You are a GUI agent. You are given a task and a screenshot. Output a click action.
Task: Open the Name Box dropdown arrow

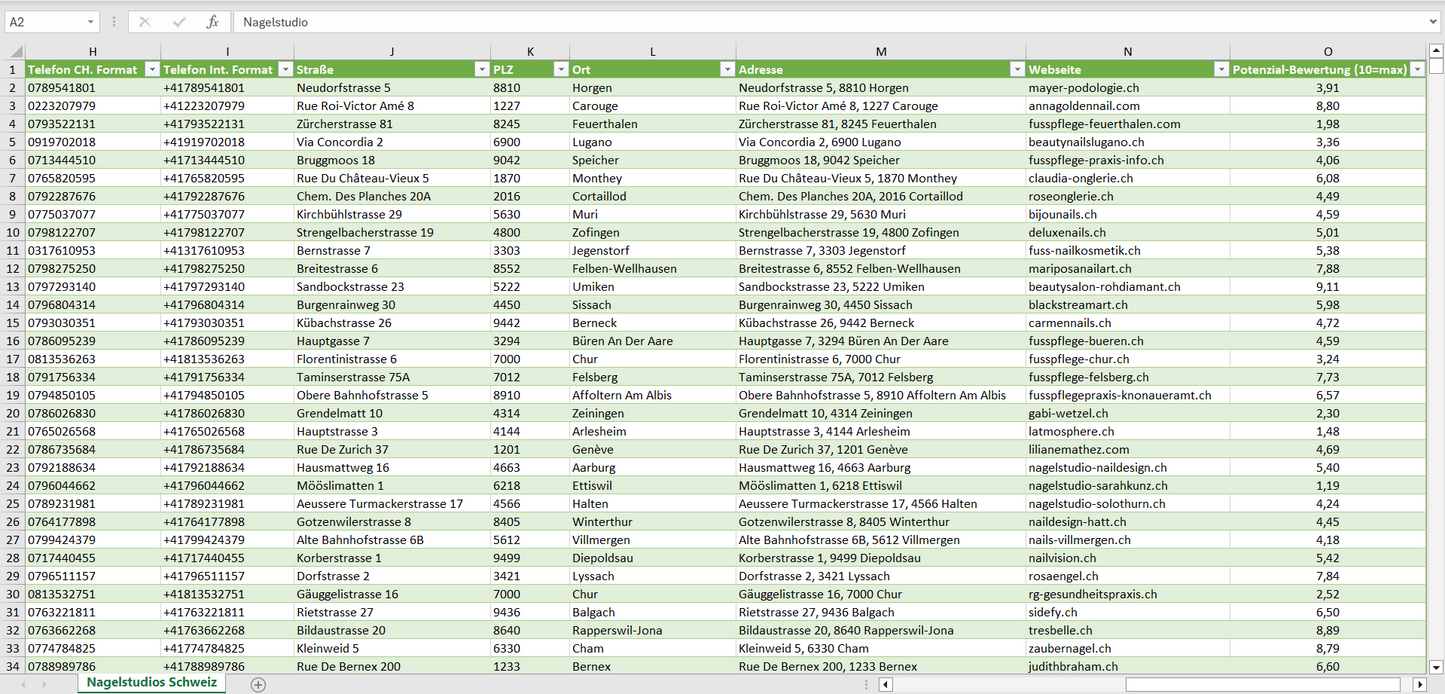(91, 22)
